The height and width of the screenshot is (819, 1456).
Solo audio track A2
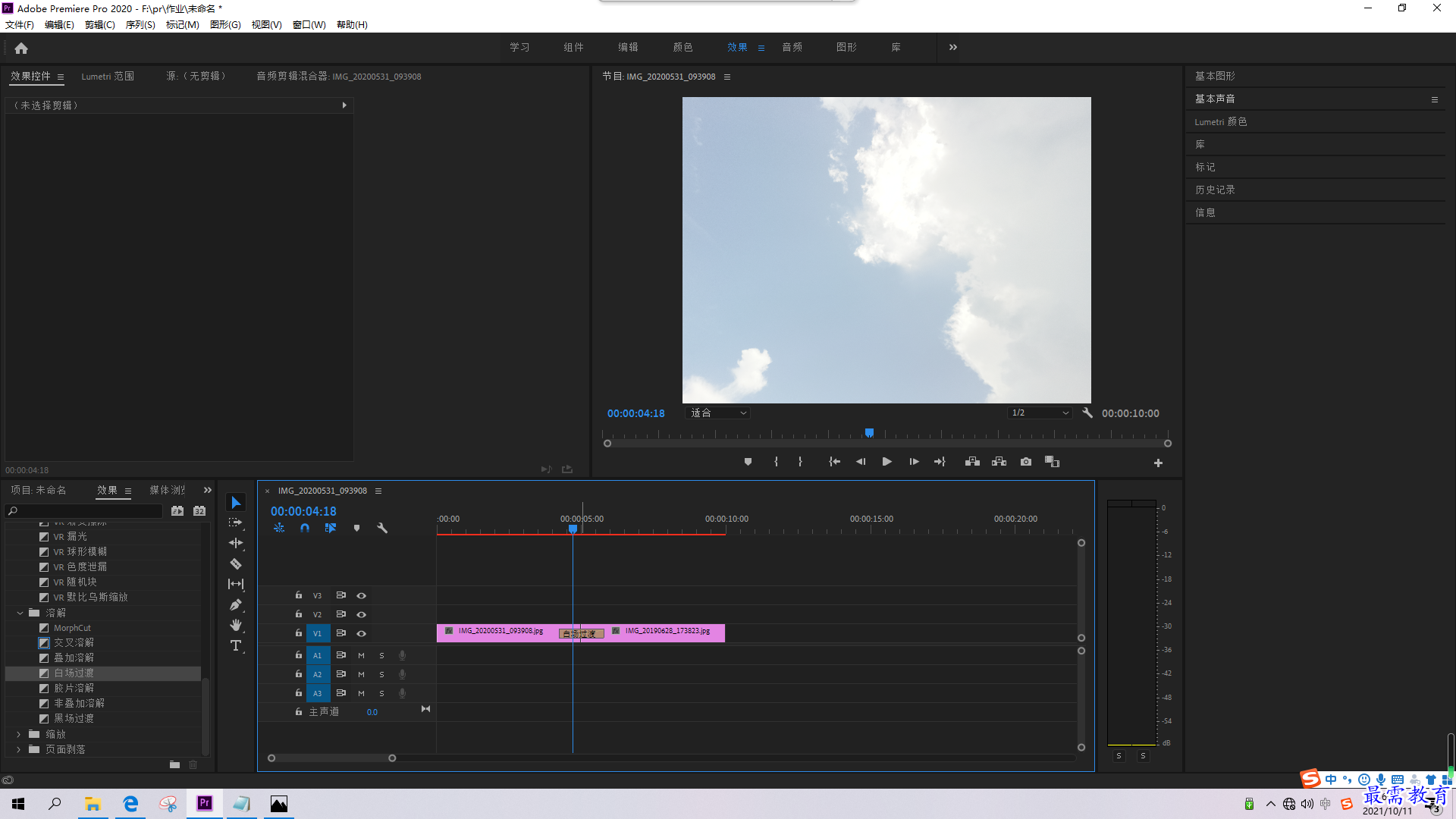(381, 674)
